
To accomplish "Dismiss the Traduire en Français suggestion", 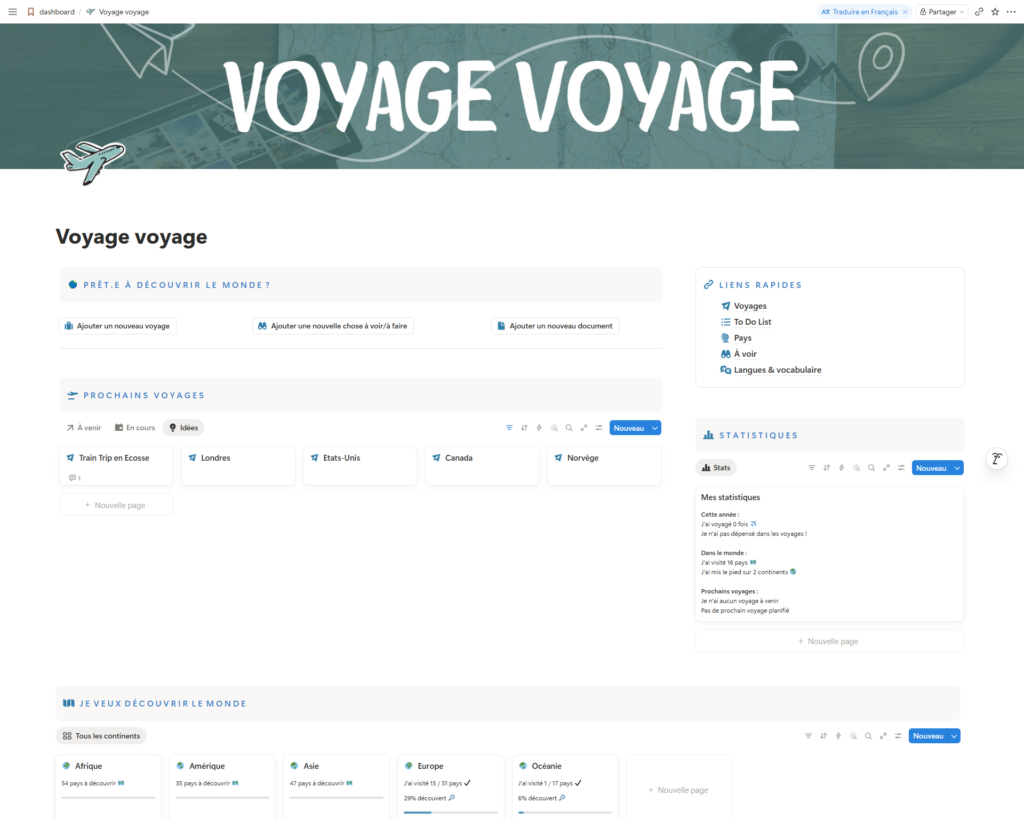I will (905, 11).
